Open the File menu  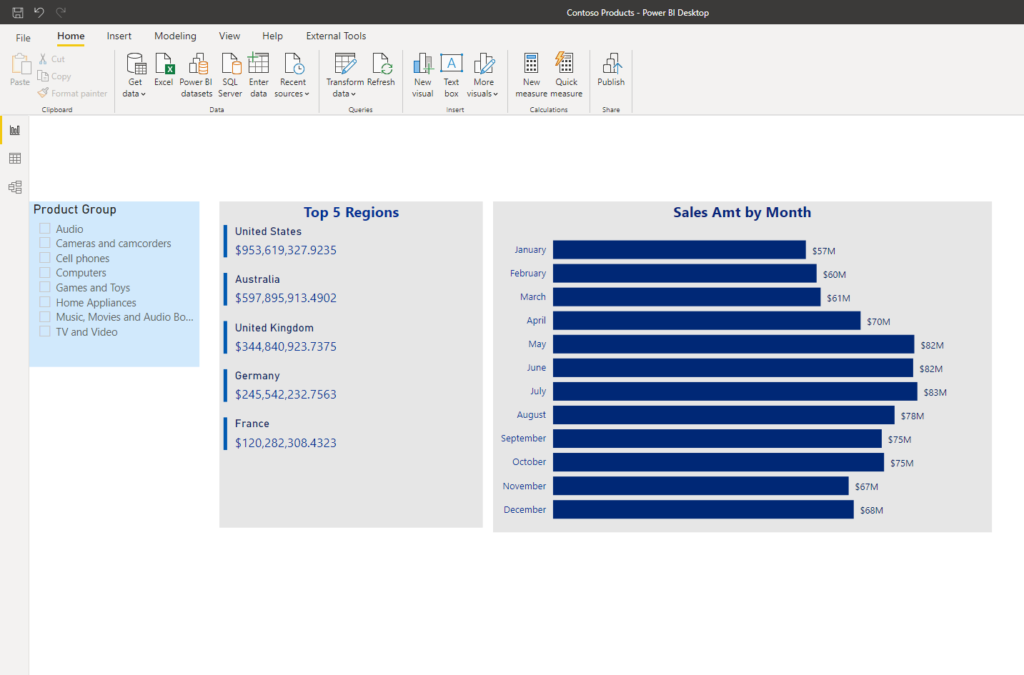pos(23,37)
